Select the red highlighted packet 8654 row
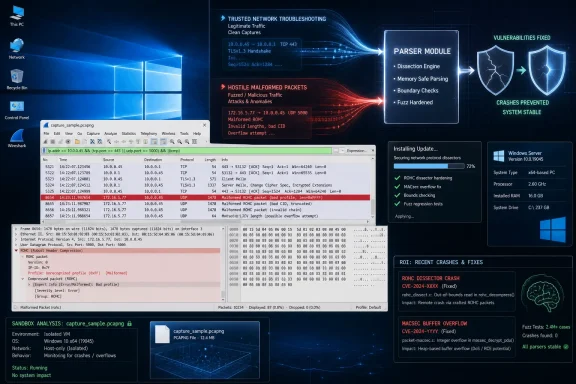This screenshot has width=576, height=384. [x=206, y=197]
